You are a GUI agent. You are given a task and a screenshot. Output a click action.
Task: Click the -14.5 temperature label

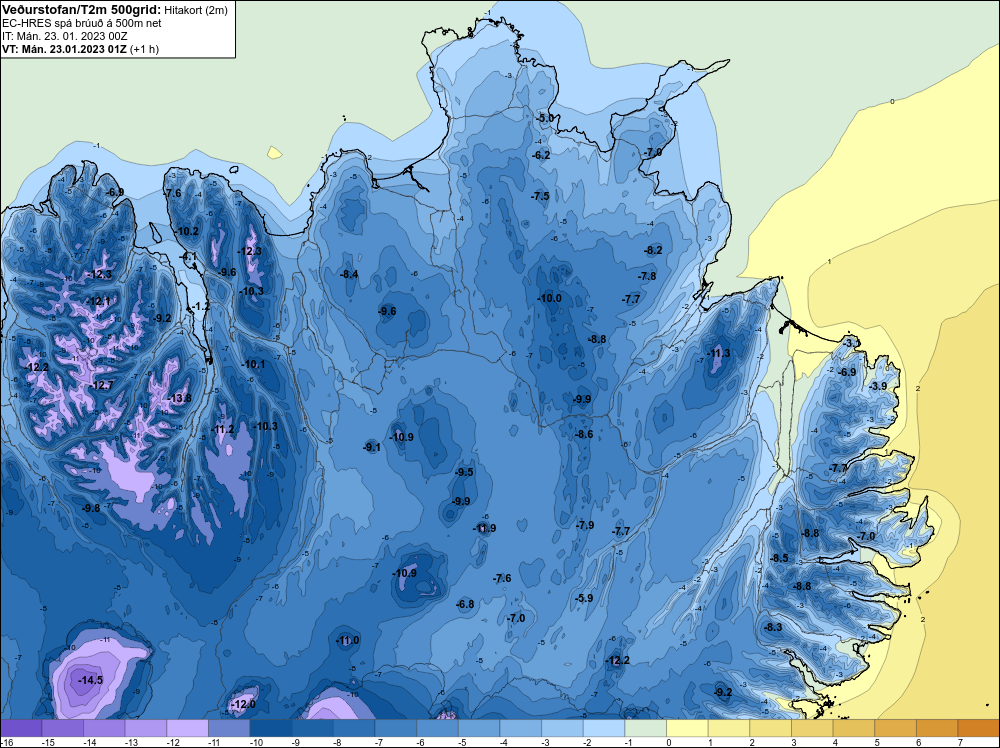(90, 680)
